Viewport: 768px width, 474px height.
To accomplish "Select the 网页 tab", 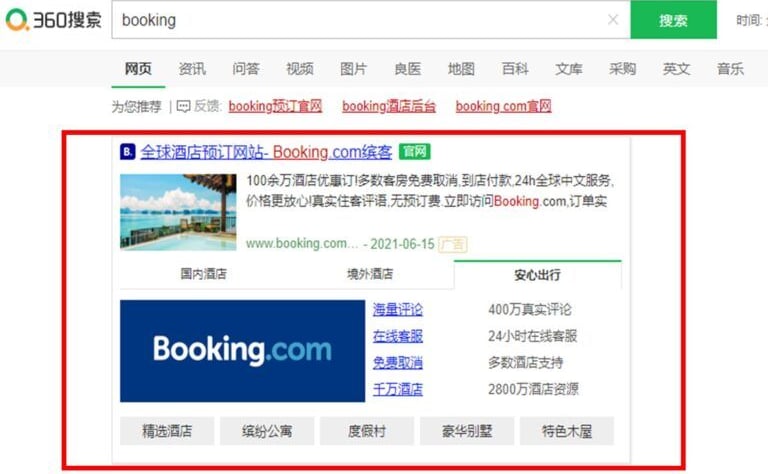I will coord(138,69).
